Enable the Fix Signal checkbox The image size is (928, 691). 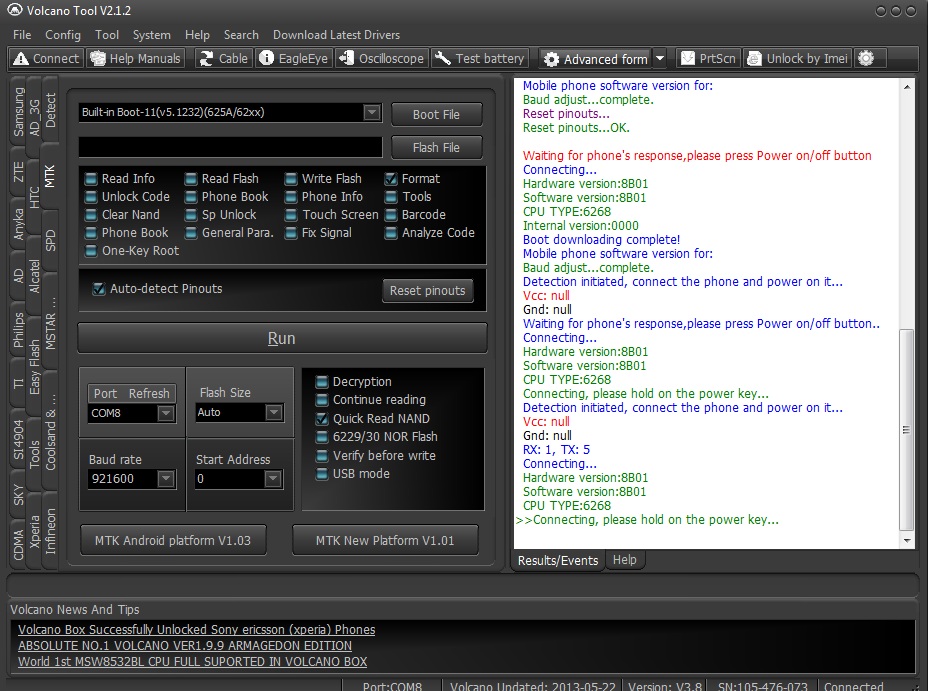click(x=291, y=233)
